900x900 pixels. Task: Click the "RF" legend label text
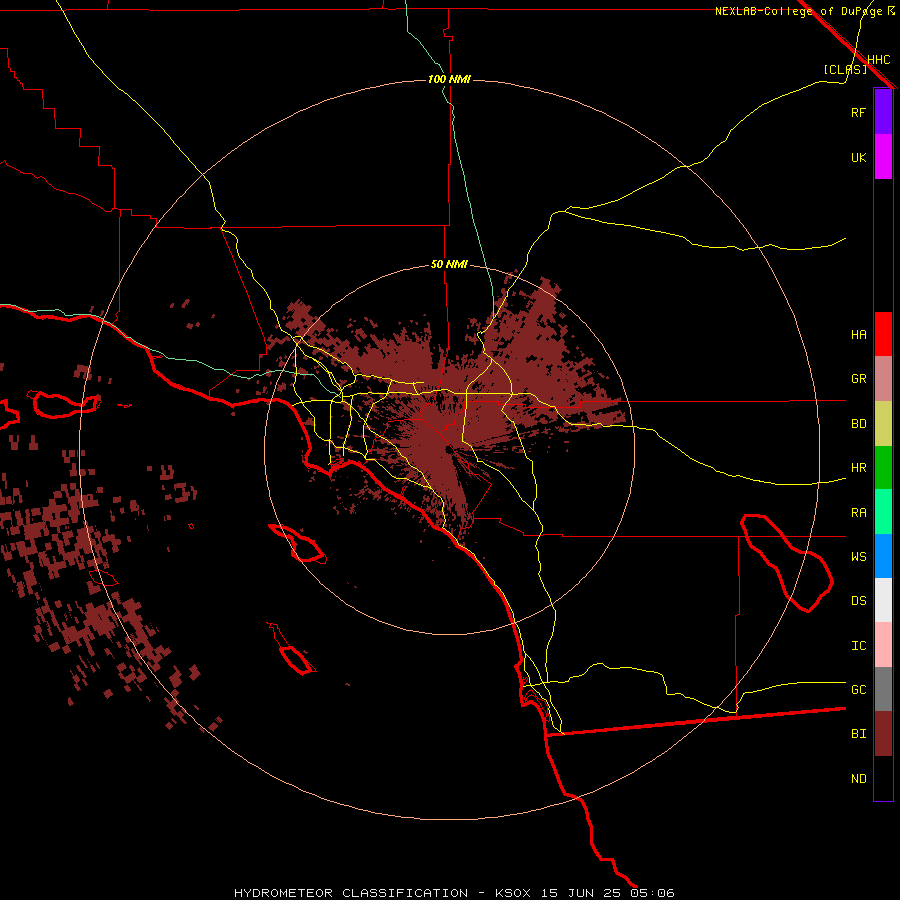858,112
